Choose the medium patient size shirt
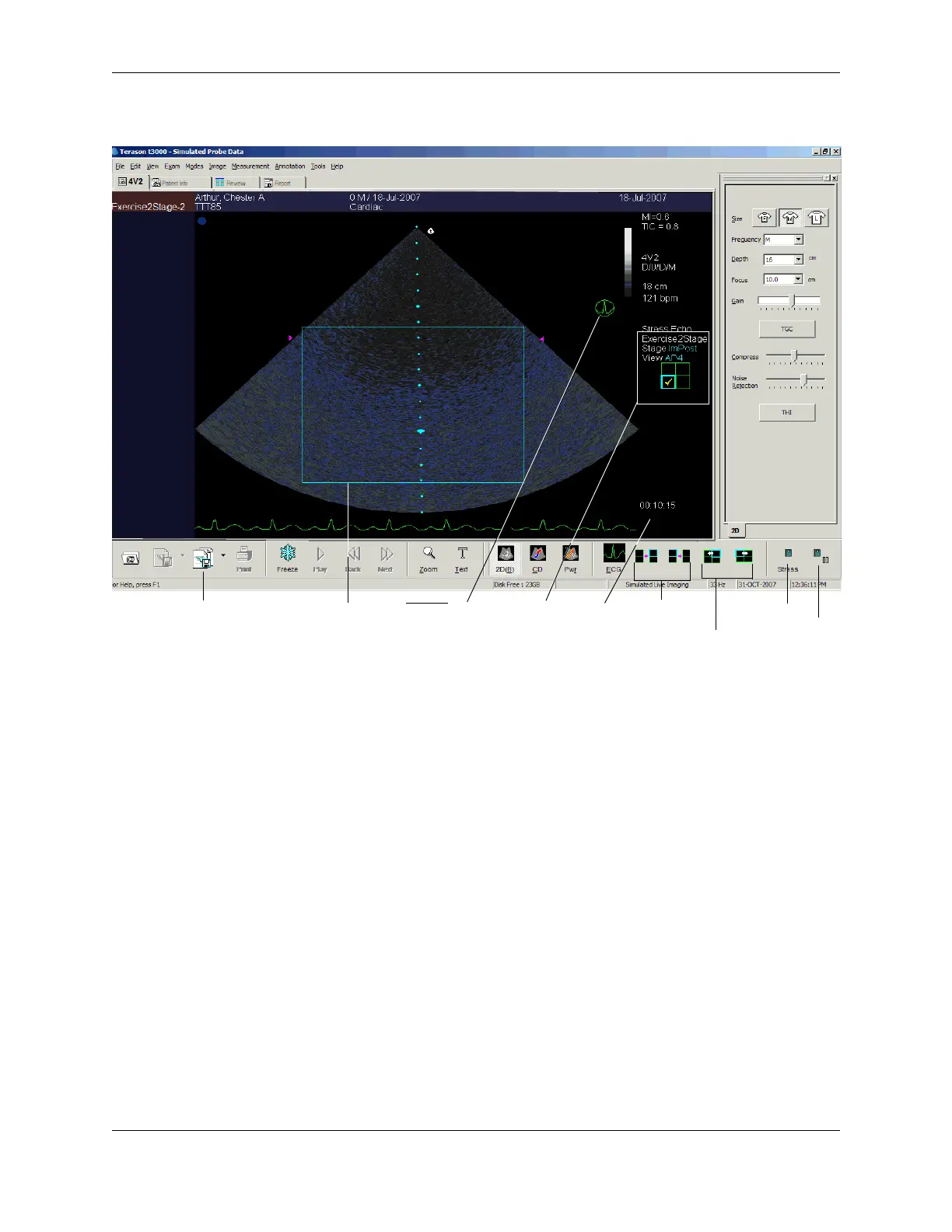The width and height of the screenshot is (952, 1232). pyautogui.click(x=791, y=219)
